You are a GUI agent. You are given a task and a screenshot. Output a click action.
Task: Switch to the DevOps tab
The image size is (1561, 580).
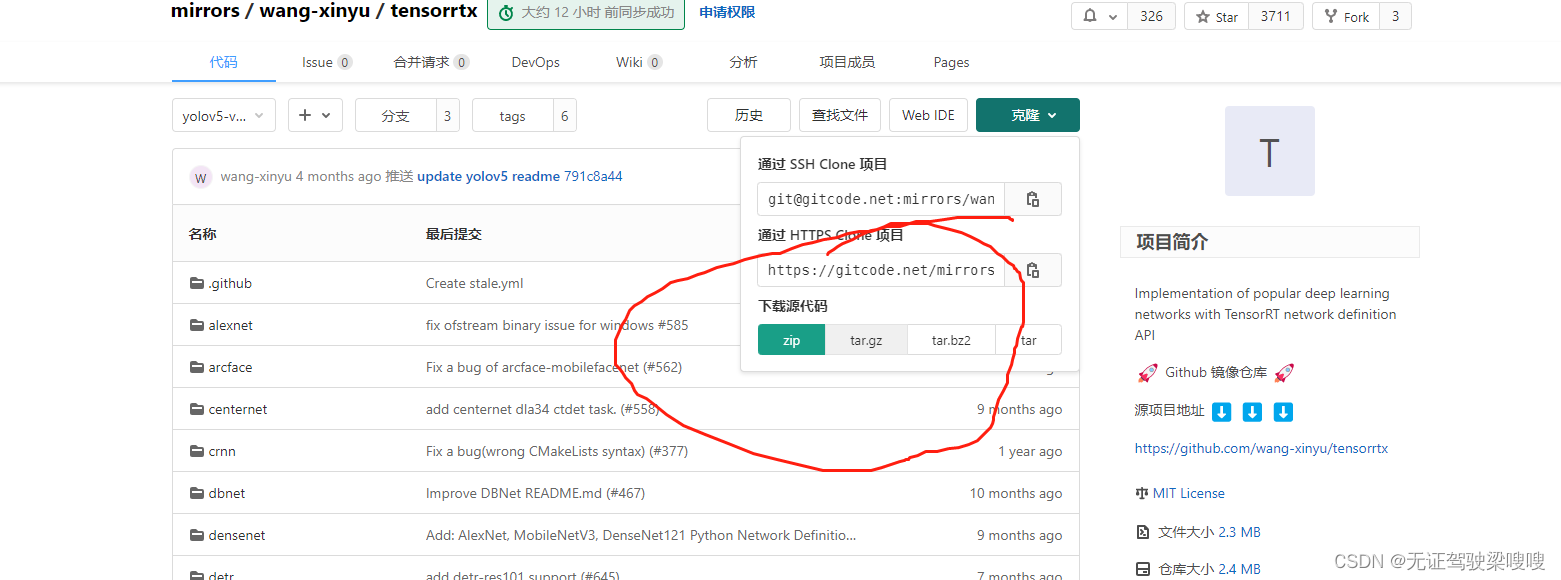coord(536,62)
